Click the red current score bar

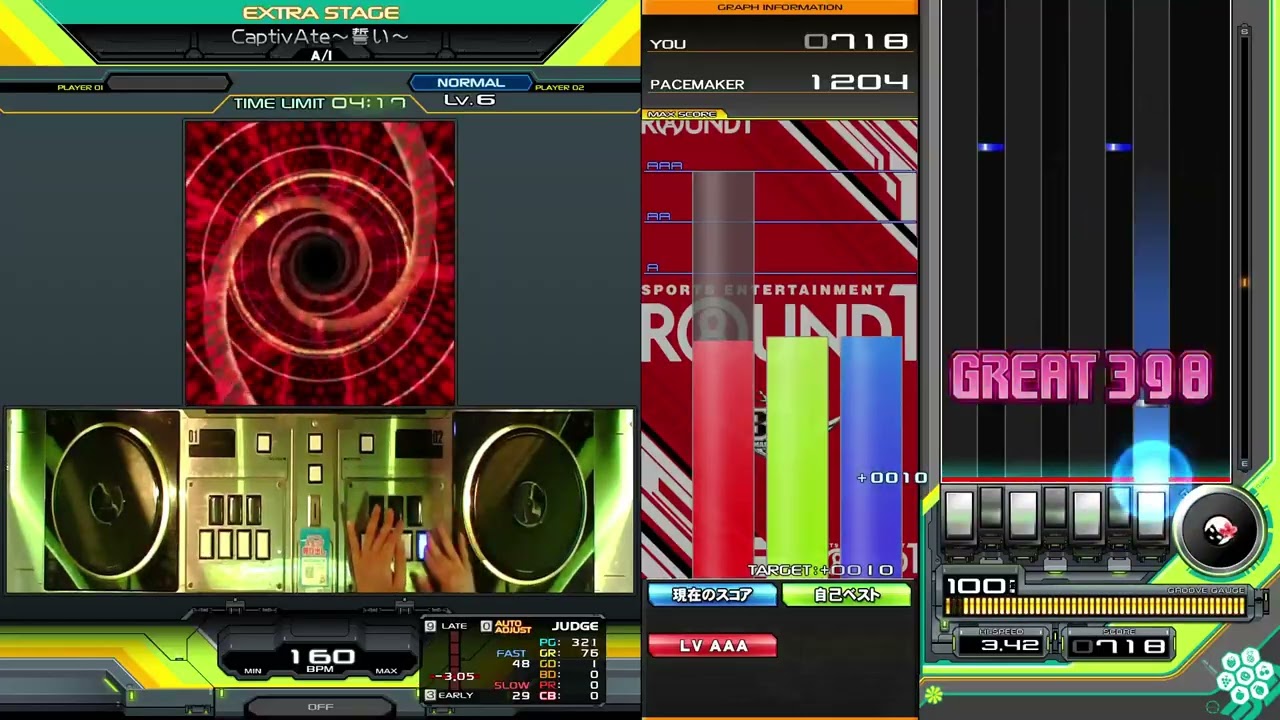pyautogui.click(x=722, y=460)
